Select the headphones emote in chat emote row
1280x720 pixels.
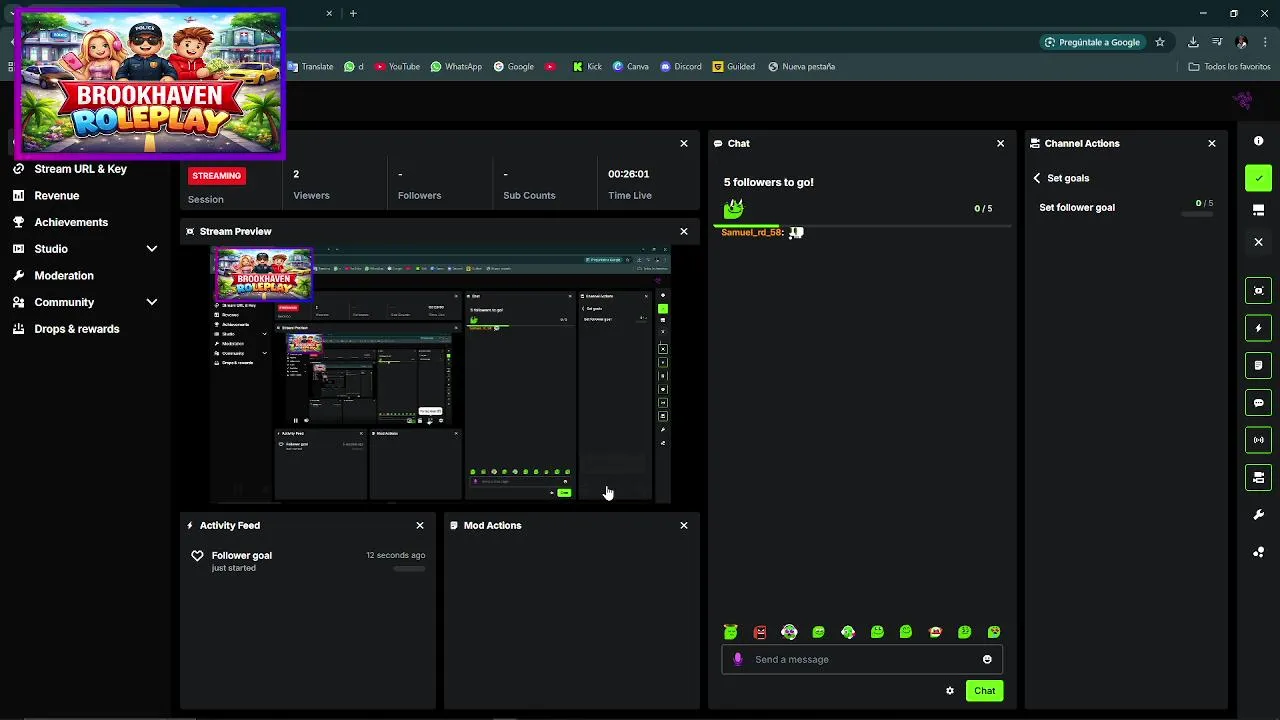coord(789,632)
